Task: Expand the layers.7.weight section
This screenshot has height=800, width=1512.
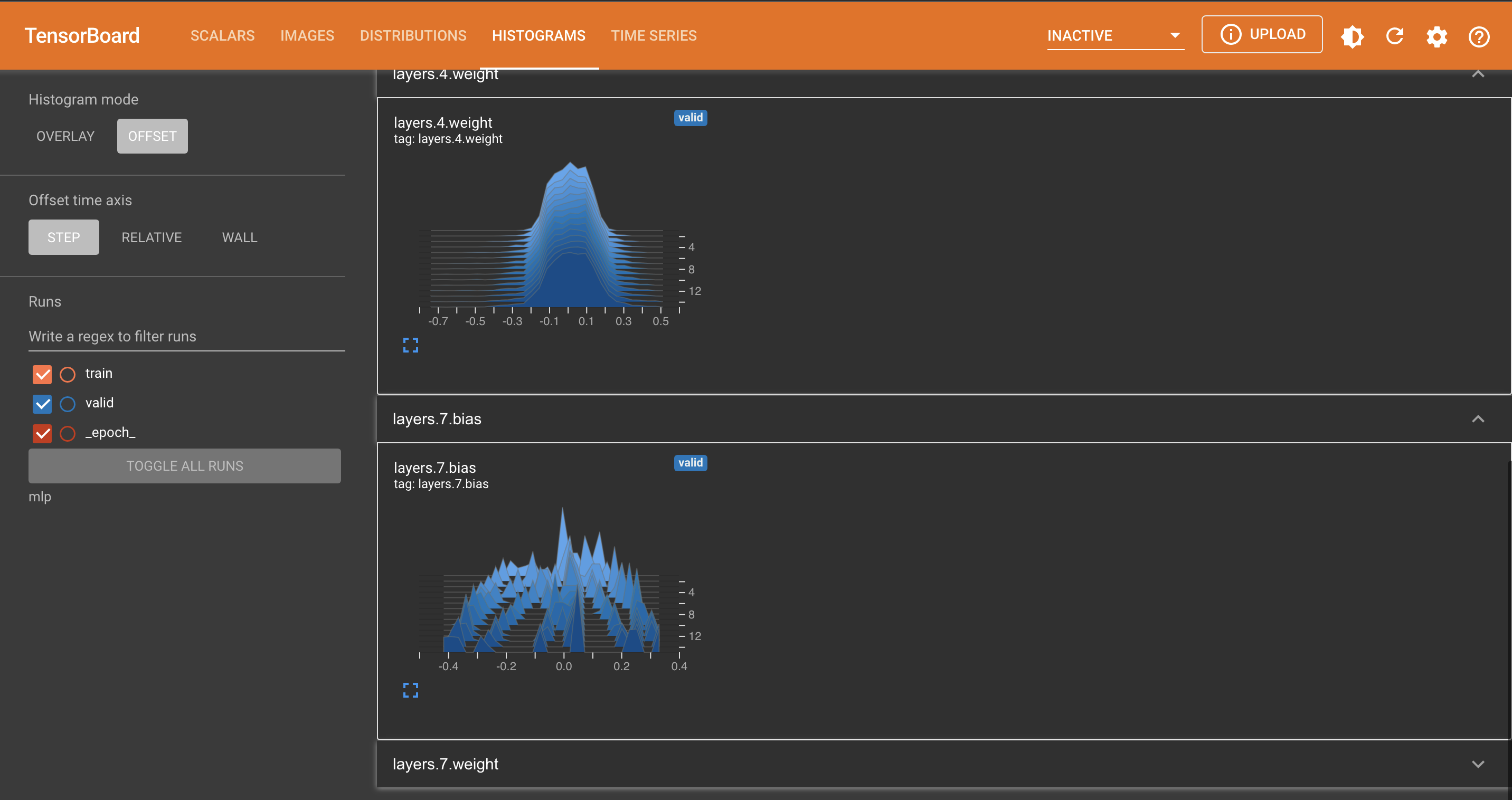Action: pyautogui.click(x=1479, y=764)
